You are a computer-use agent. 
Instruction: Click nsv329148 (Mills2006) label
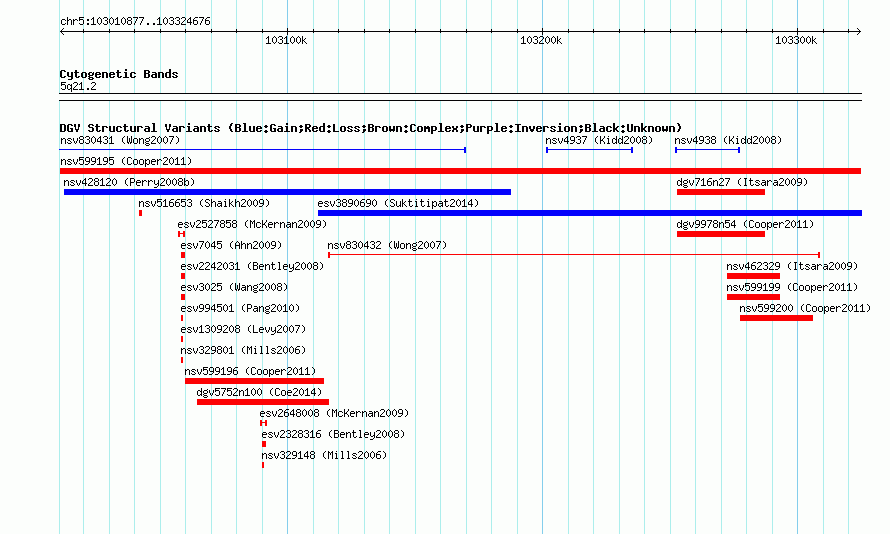pyautogui.click(x=324, y=455)
